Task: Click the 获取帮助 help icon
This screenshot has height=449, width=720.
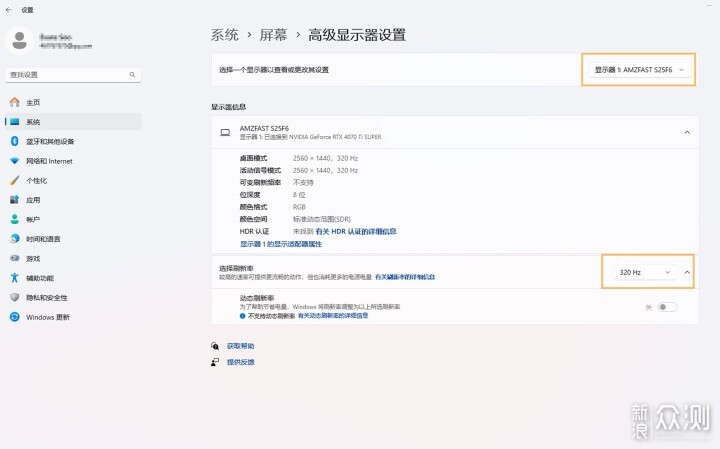Action: (215, 346)
